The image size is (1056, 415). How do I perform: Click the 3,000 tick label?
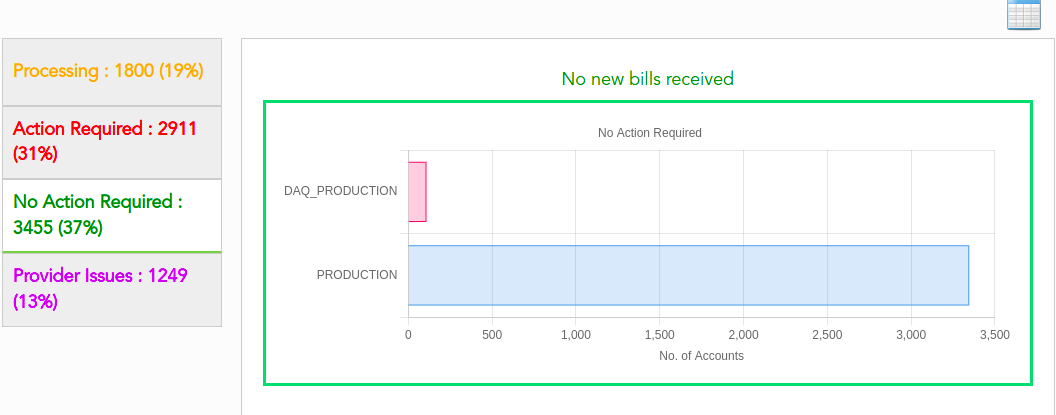911,335
